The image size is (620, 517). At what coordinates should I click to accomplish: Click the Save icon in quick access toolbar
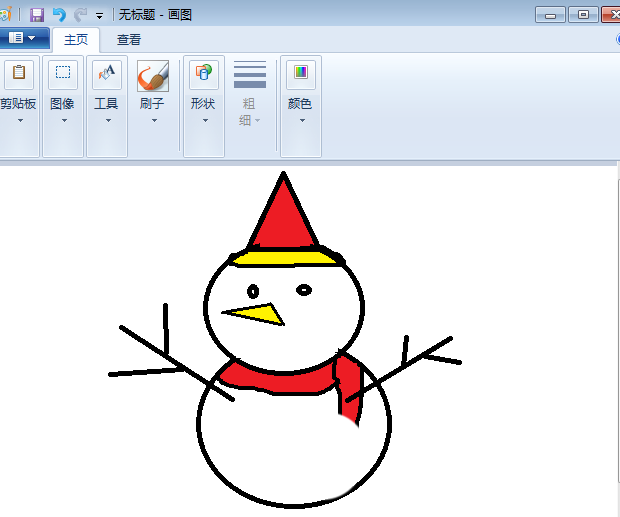pos(37,15)
